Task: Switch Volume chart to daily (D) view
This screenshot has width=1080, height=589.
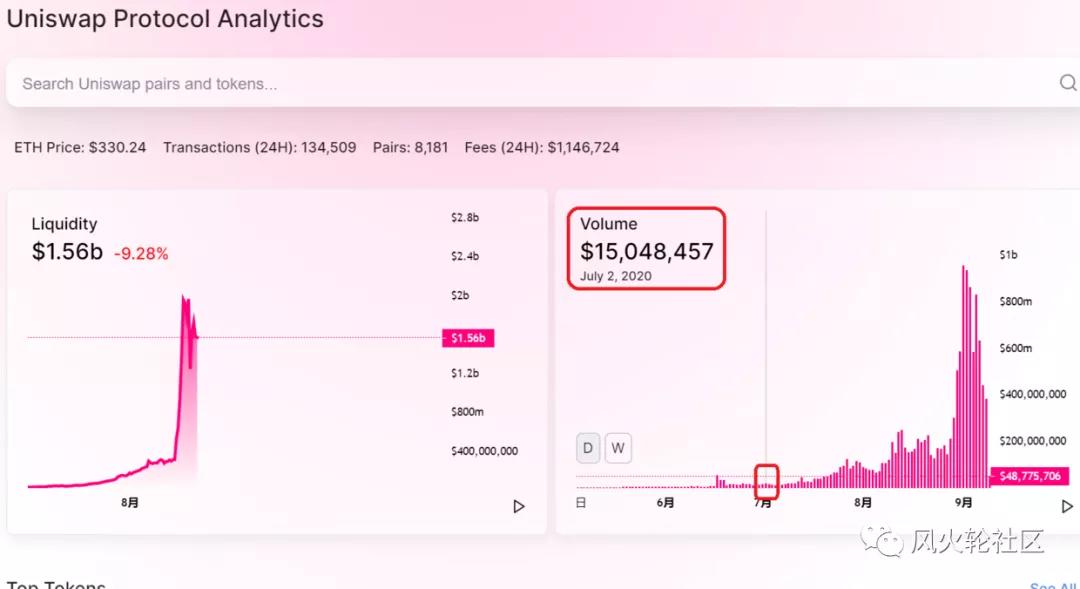Action: tap(588, 448)
